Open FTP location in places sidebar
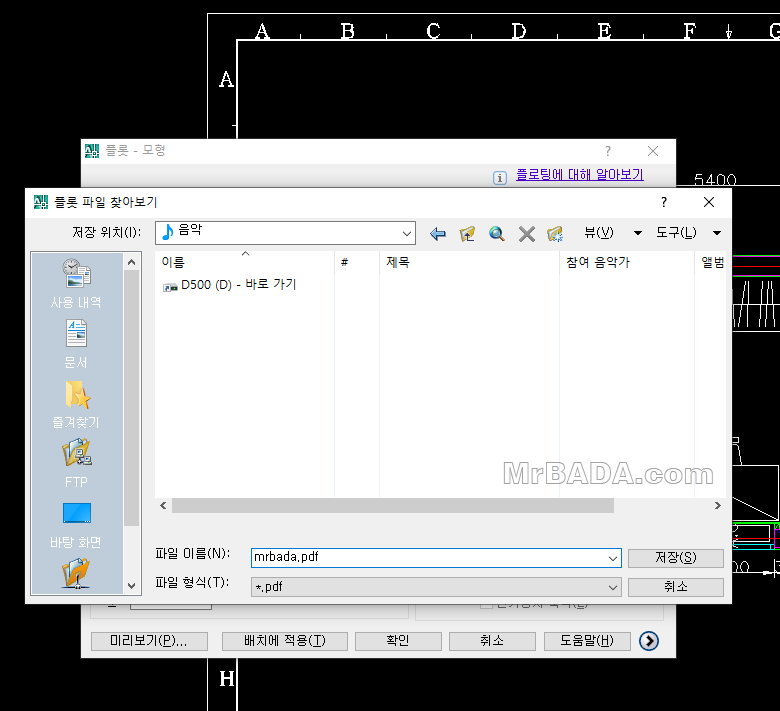This screenshot has width=780, height=711. coord(76,463)
